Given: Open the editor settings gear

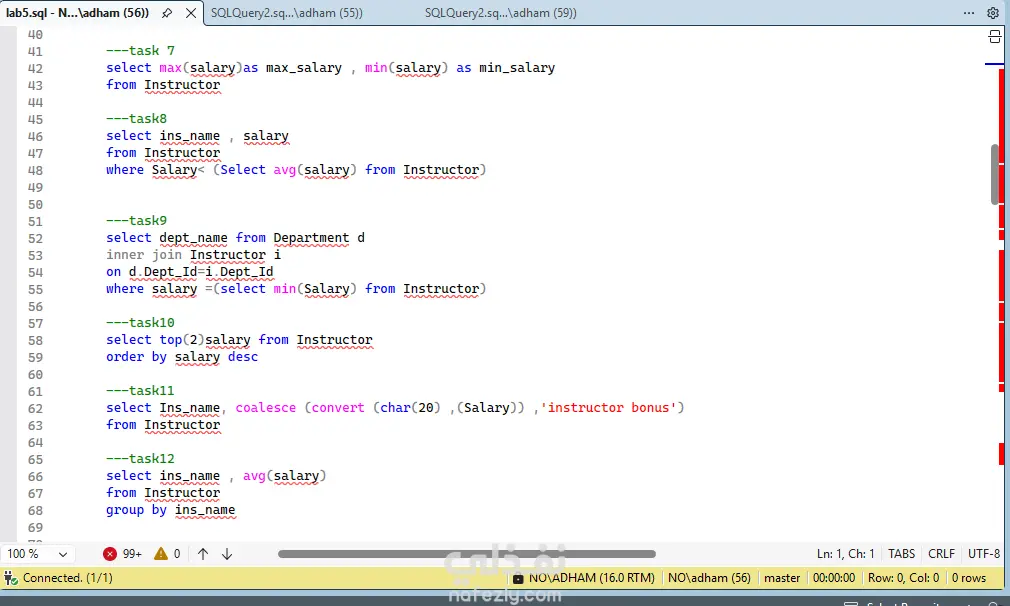Looking at the screenshot, I should [x=993, y=13].
